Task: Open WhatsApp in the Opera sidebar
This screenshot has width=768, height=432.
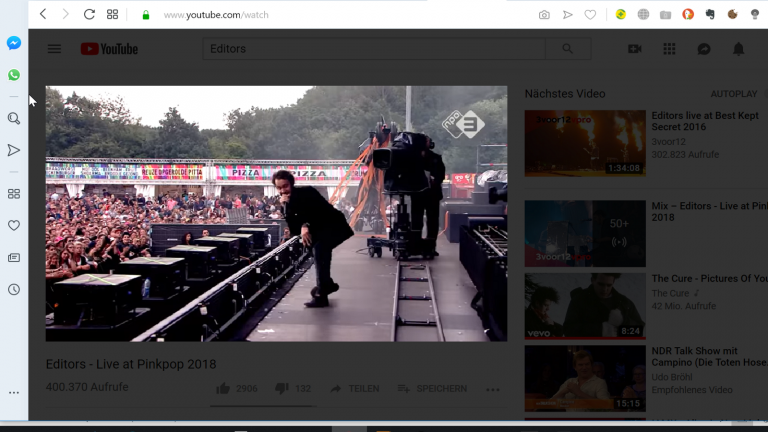Action: click(14, 75)
